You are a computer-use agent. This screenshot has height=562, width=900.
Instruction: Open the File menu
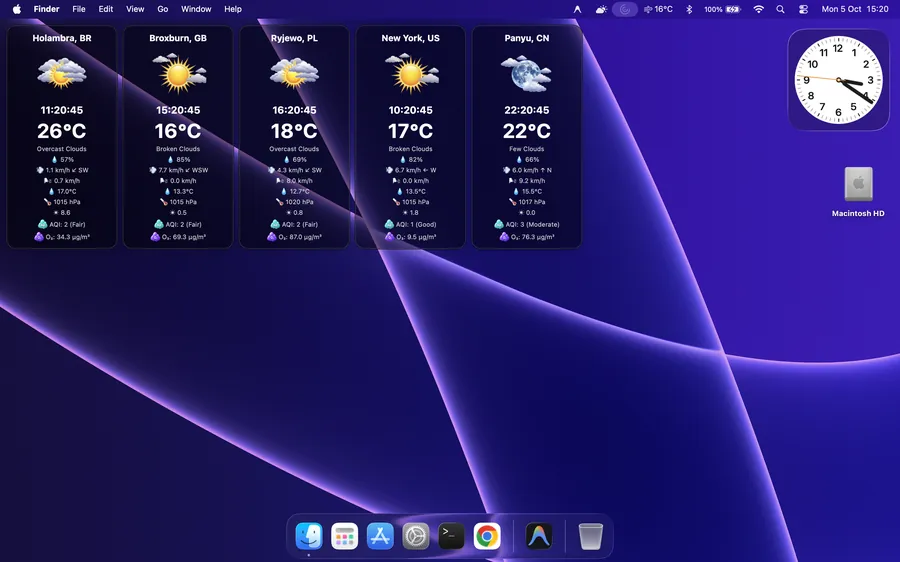[79, 9]
